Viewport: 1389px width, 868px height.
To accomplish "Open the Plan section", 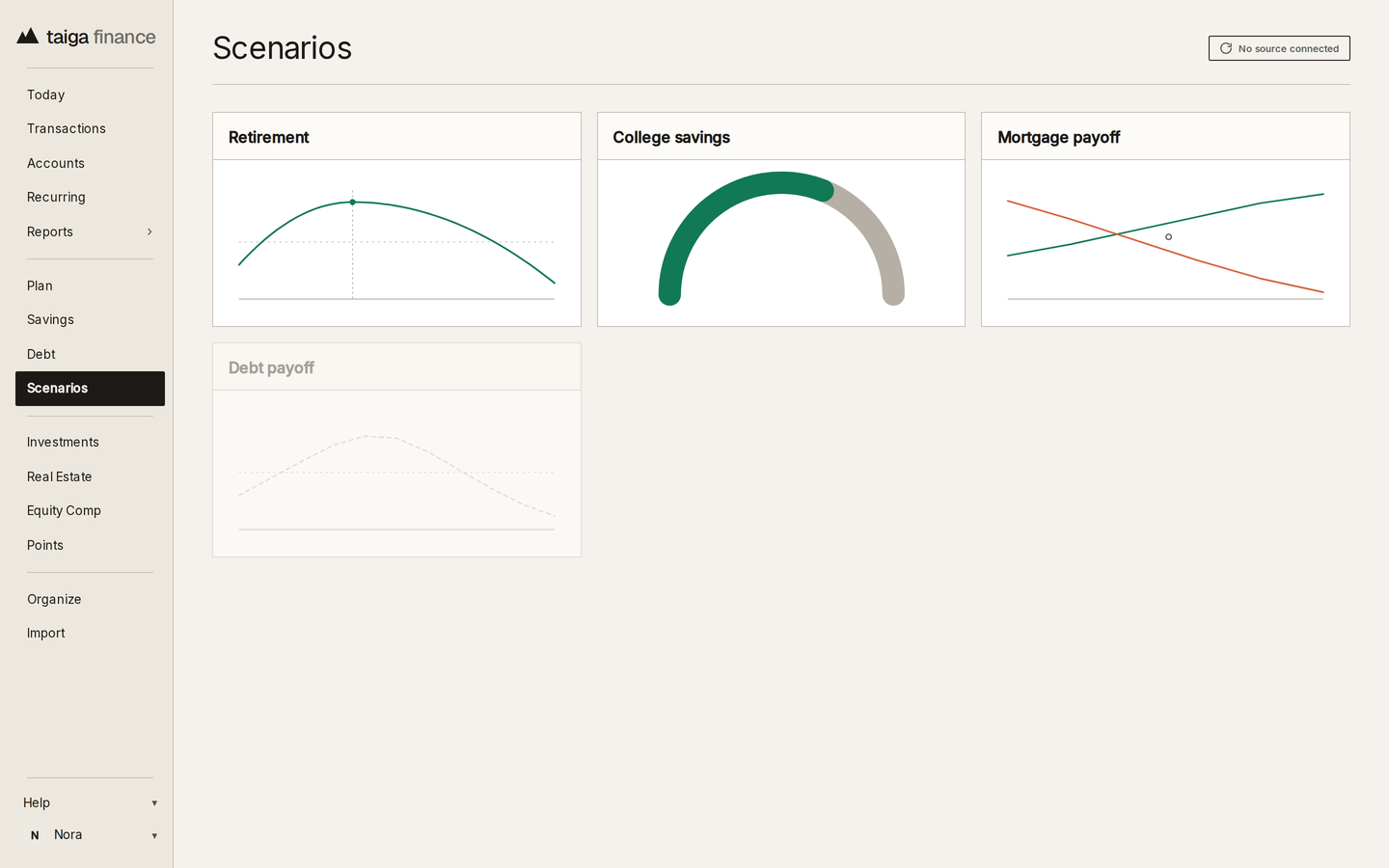I will [x=90, y=285].
